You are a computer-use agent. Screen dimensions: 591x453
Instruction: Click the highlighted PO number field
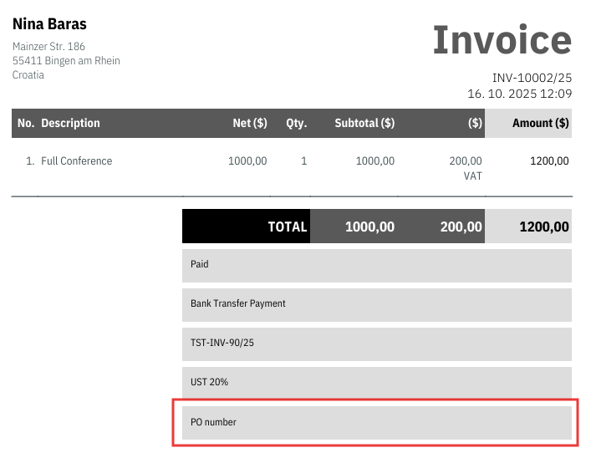tap(377, 423)
